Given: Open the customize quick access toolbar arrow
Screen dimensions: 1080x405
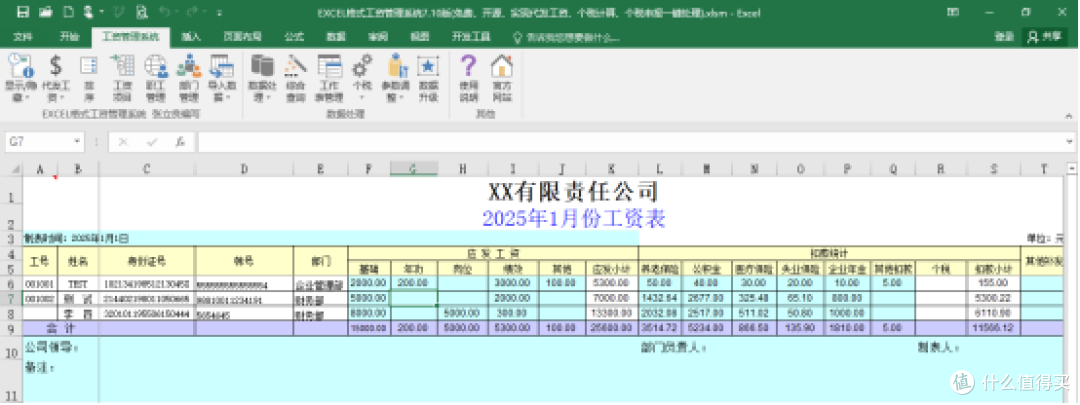Looking at the screenshot, I should [x=219, y=12].
